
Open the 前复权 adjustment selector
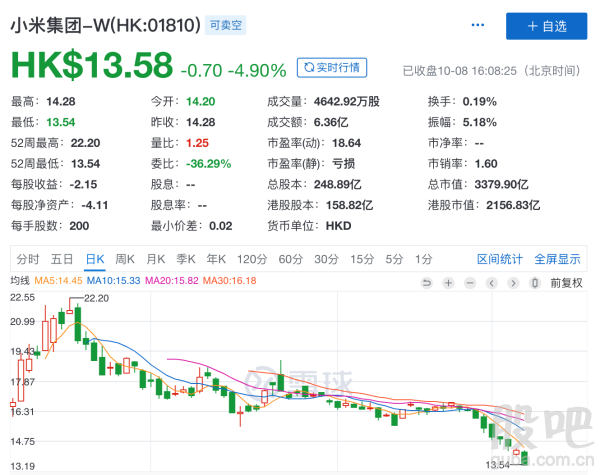(566, 283)
